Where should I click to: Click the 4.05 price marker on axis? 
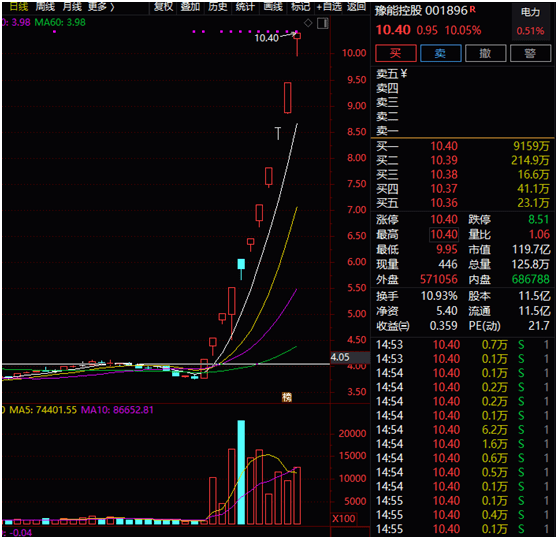340,357
